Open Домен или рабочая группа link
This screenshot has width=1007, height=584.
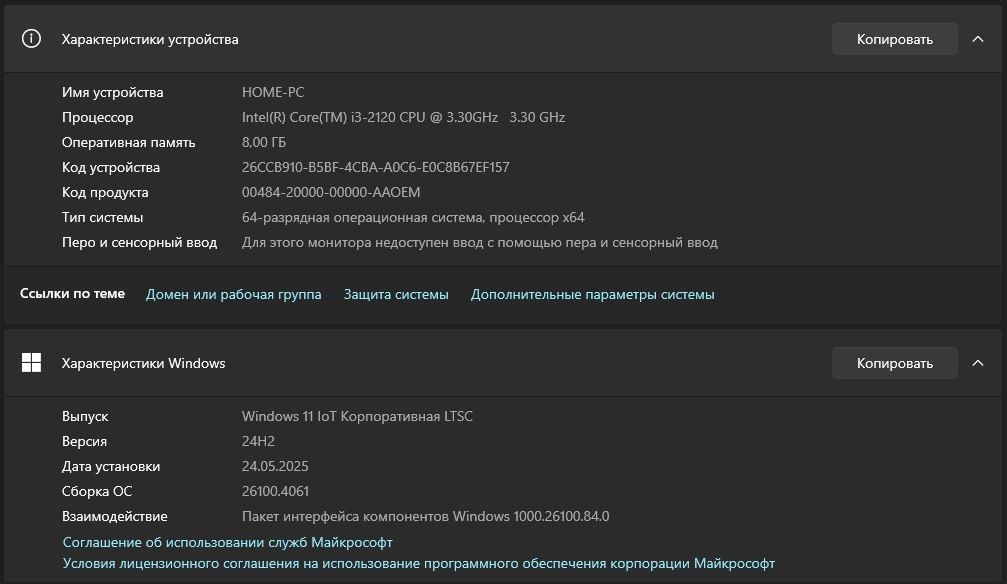click(x=233, y=294)
